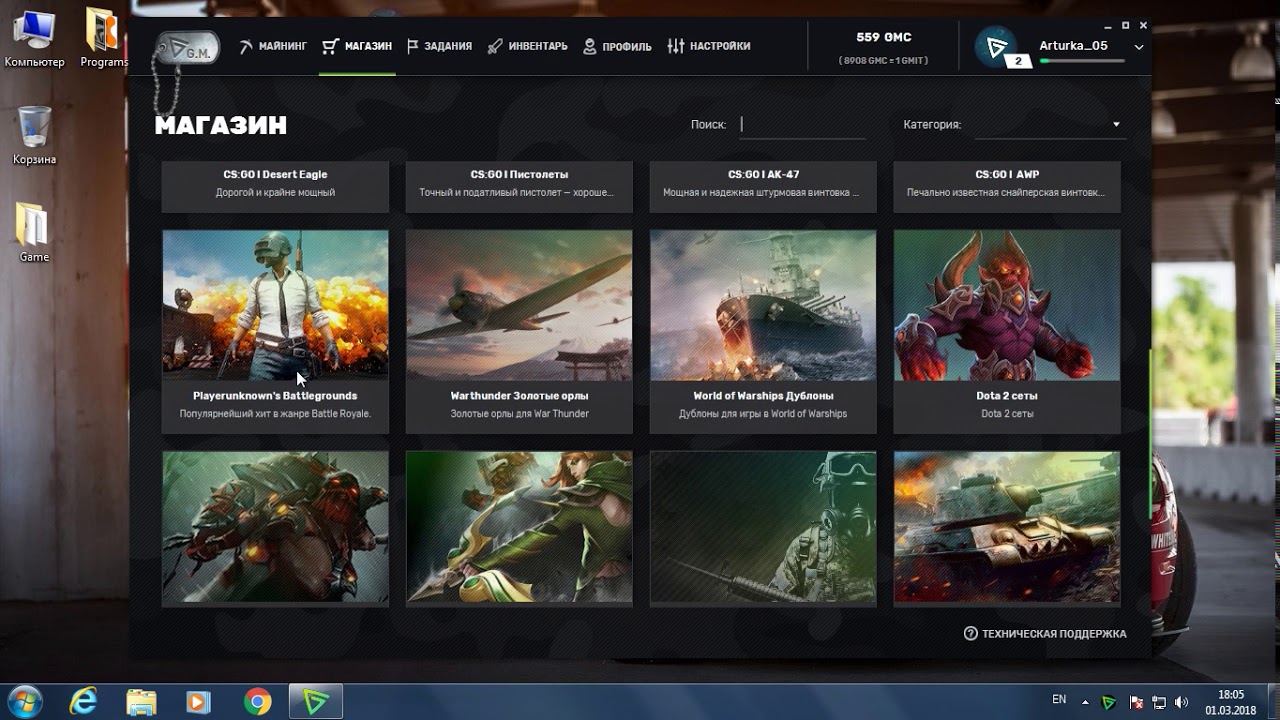Open the gas mask soldier thumbnail
This screenshot has height=720, width=1280.
(763, 527)
